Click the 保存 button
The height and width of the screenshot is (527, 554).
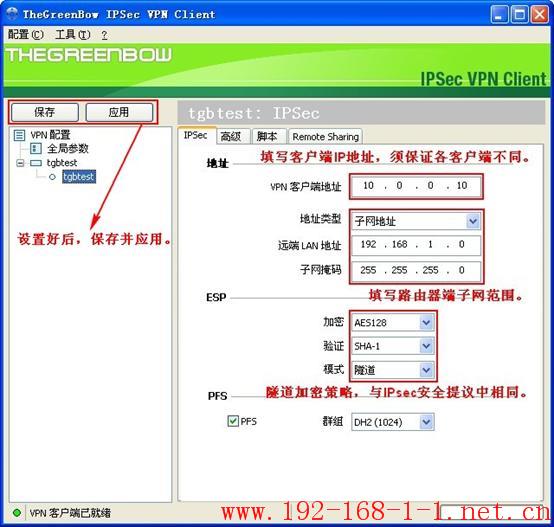[45, 112]
